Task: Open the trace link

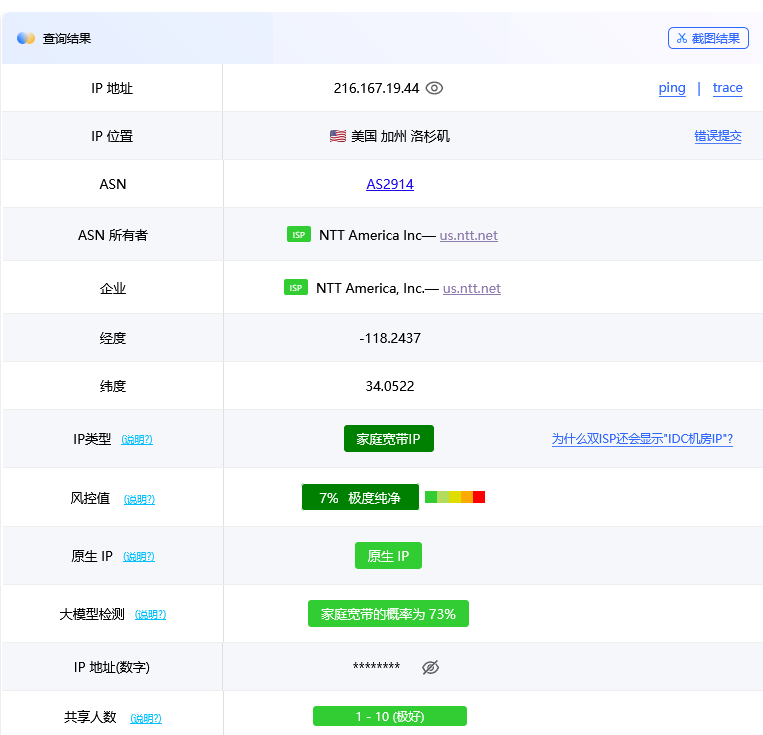Action: [727, 88]
